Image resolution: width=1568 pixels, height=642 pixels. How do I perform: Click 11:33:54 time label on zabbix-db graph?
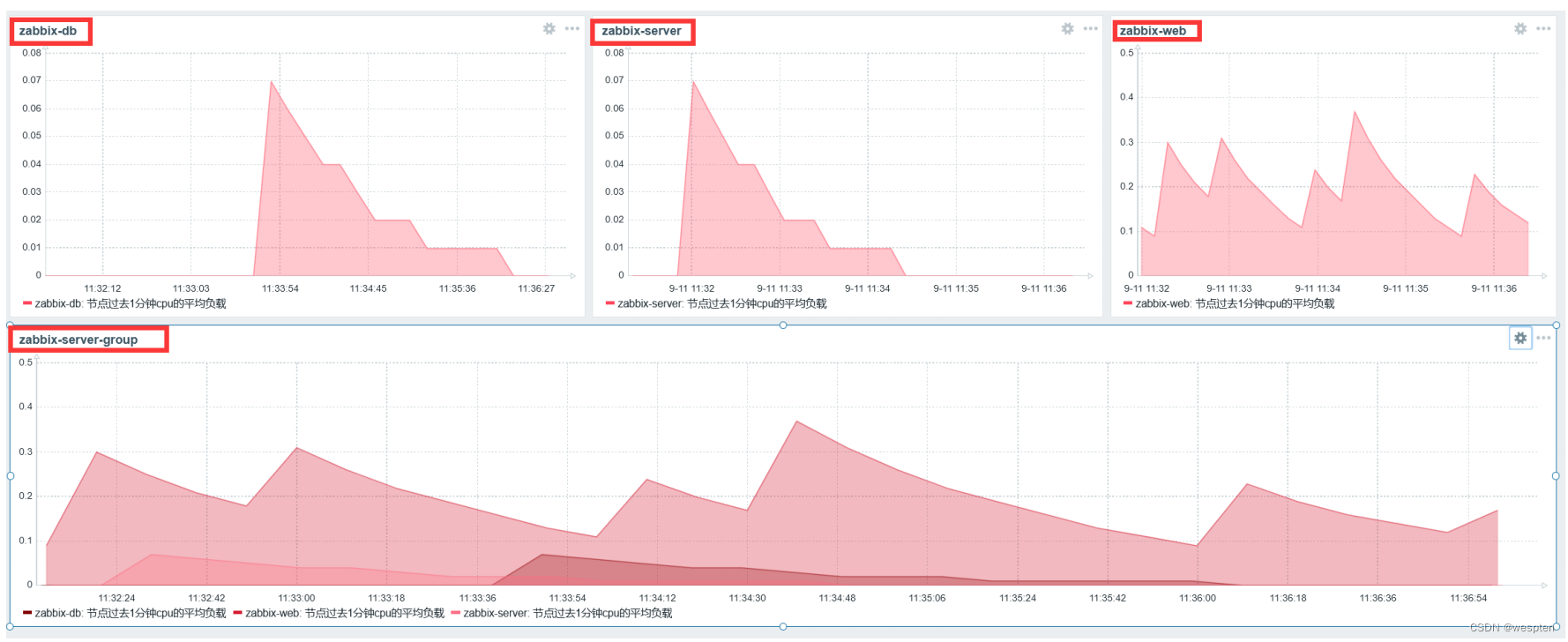pos(280,288)
